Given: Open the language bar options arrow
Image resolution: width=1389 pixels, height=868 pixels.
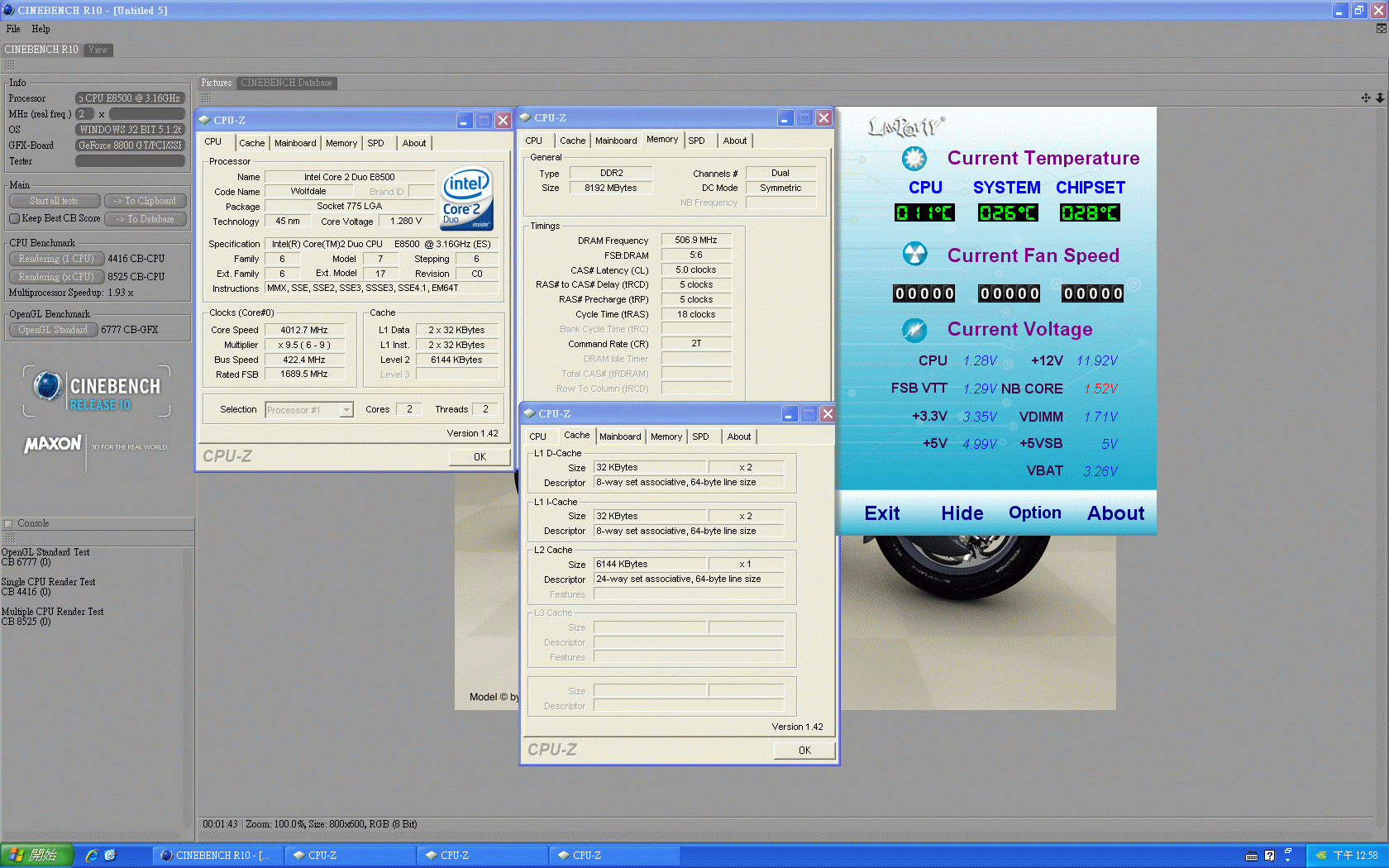Looking at the screenshot, I should 1288,861.
